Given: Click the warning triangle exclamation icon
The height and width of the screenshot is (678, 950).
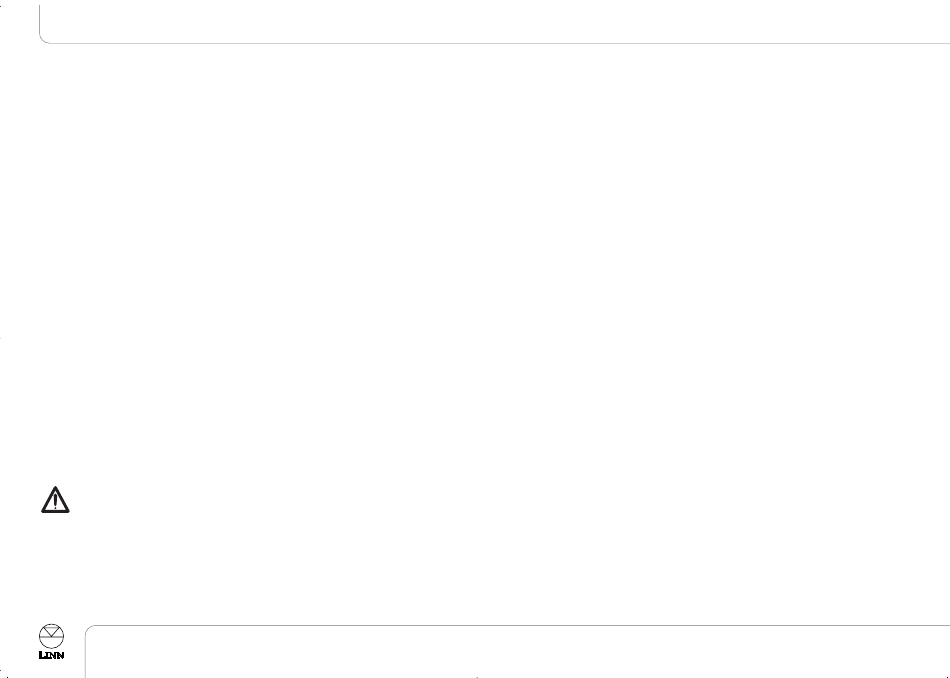Looking at the screenshot, I should click(x=55, y=500).
